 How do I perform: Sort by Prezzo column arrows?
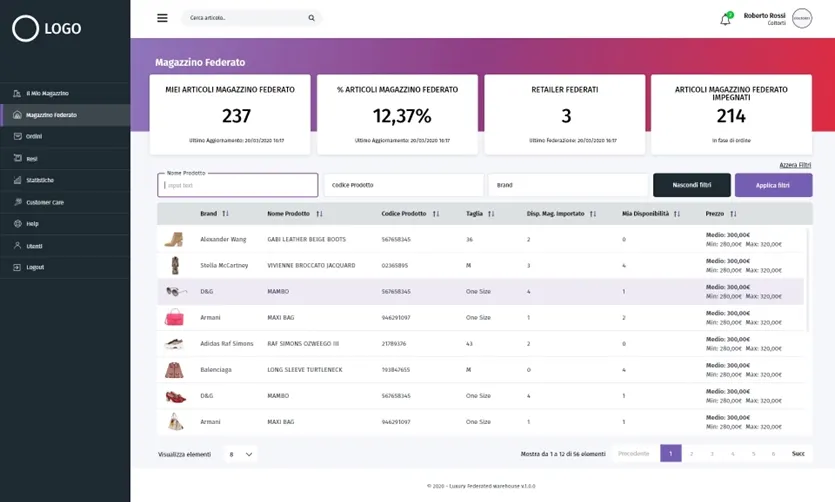tap(733, 213)
